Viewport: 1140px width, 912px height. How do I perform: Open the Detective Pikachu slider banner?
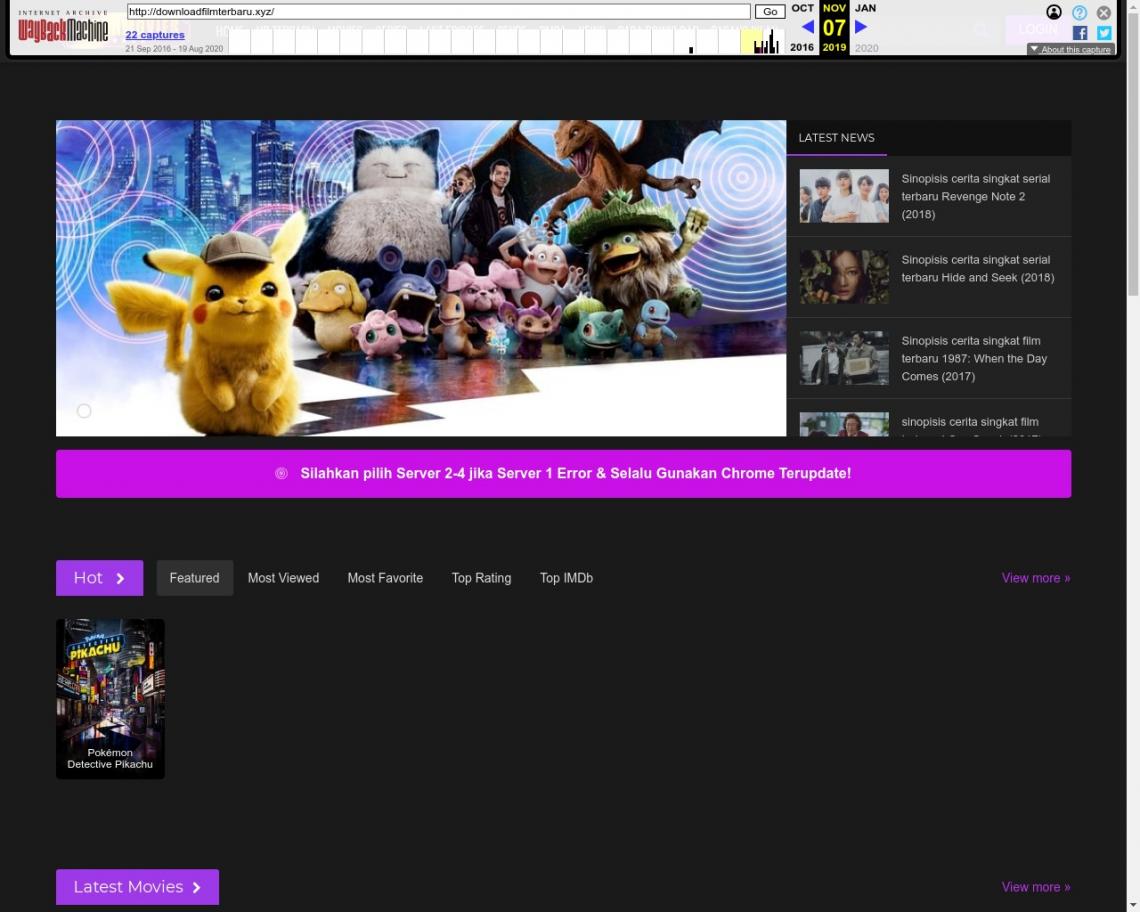(421, 278)
